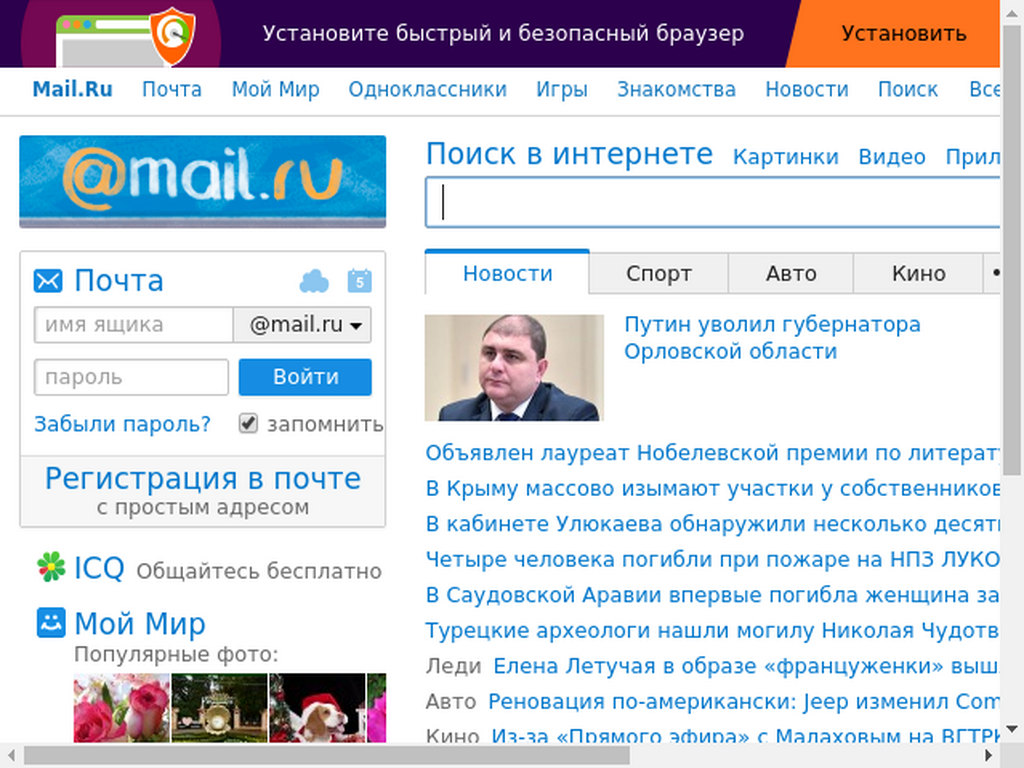Click the horizontal scrollbar right arrow

click(x=989, y=756)
